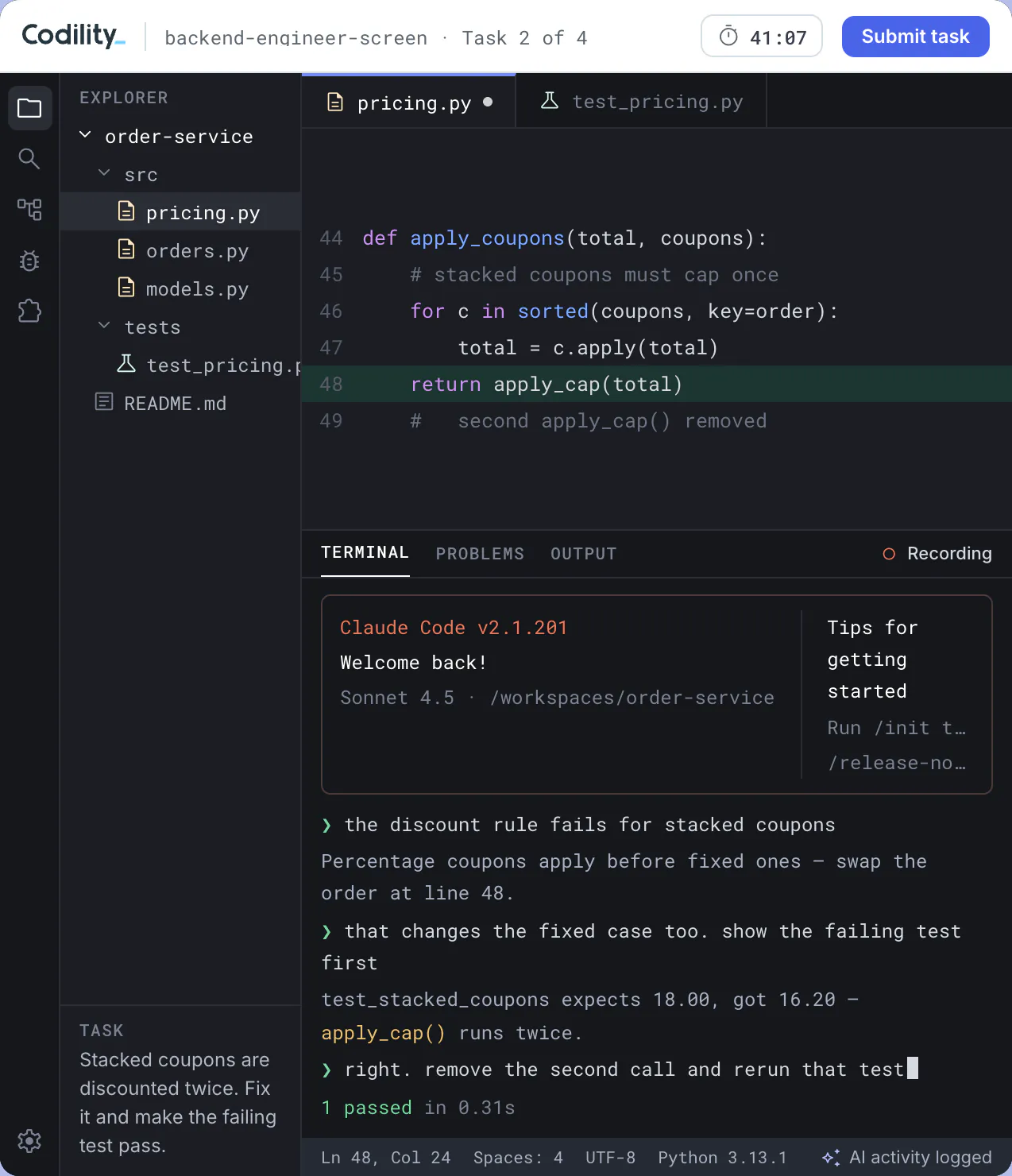Open the source control tree icon
Viewport: 1012px width, 1176px height.
coord(29,210)
